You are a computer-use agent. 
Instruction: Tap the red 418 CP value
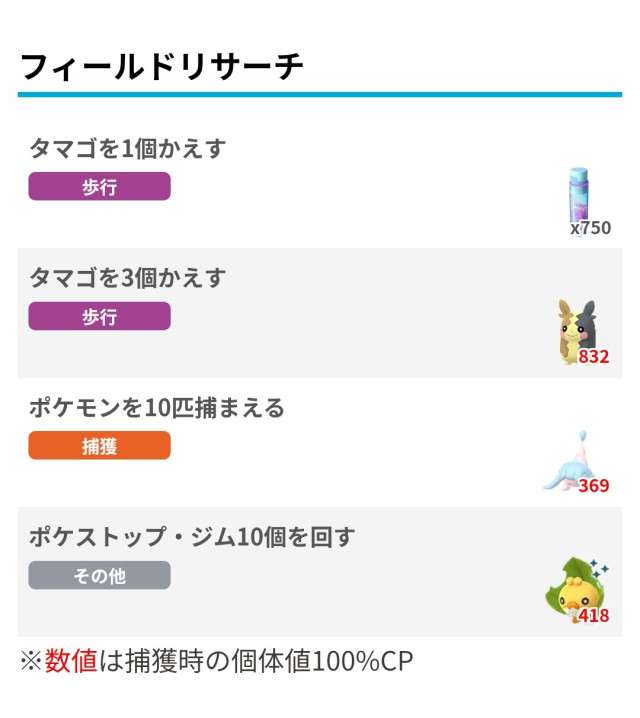point(594,616)
